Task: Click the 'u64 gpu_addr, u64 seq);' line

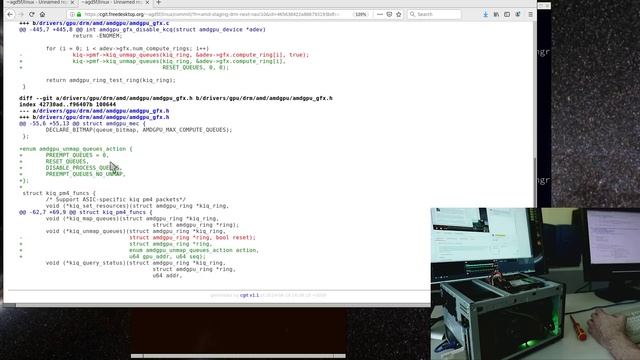Action: point(168,257)
